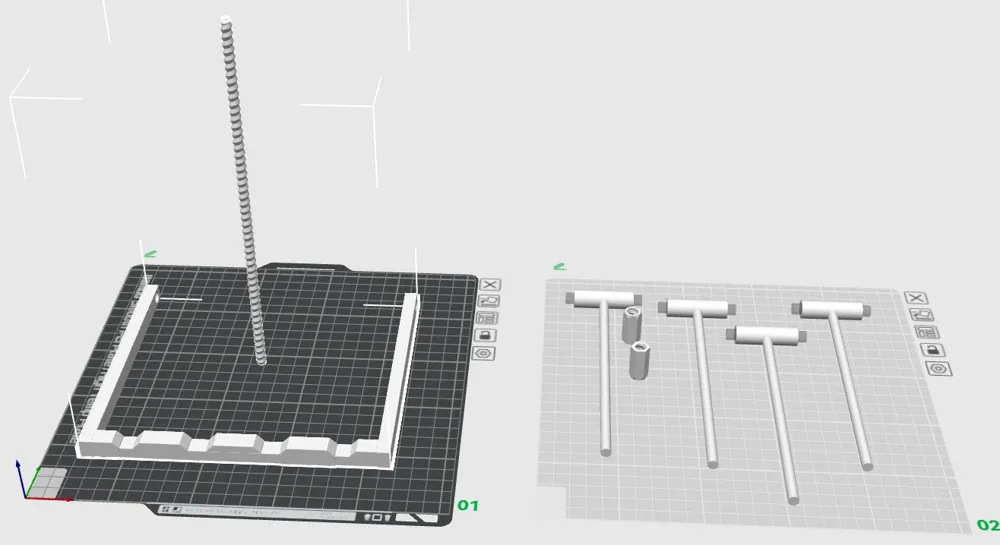
Task: Click the green 01 plate number label
Action: [468, 506]
